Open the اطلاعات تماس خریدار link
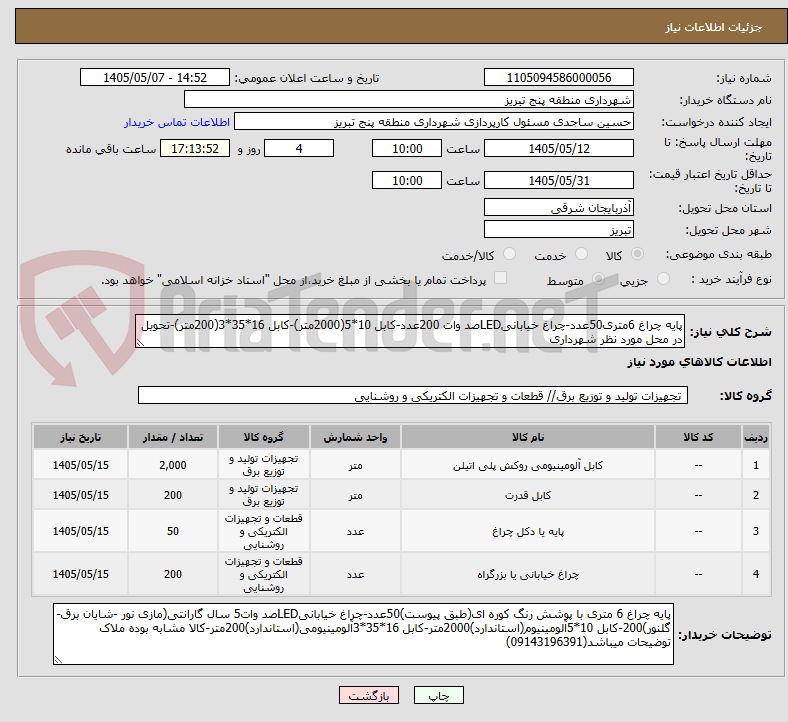 (177, 122)
